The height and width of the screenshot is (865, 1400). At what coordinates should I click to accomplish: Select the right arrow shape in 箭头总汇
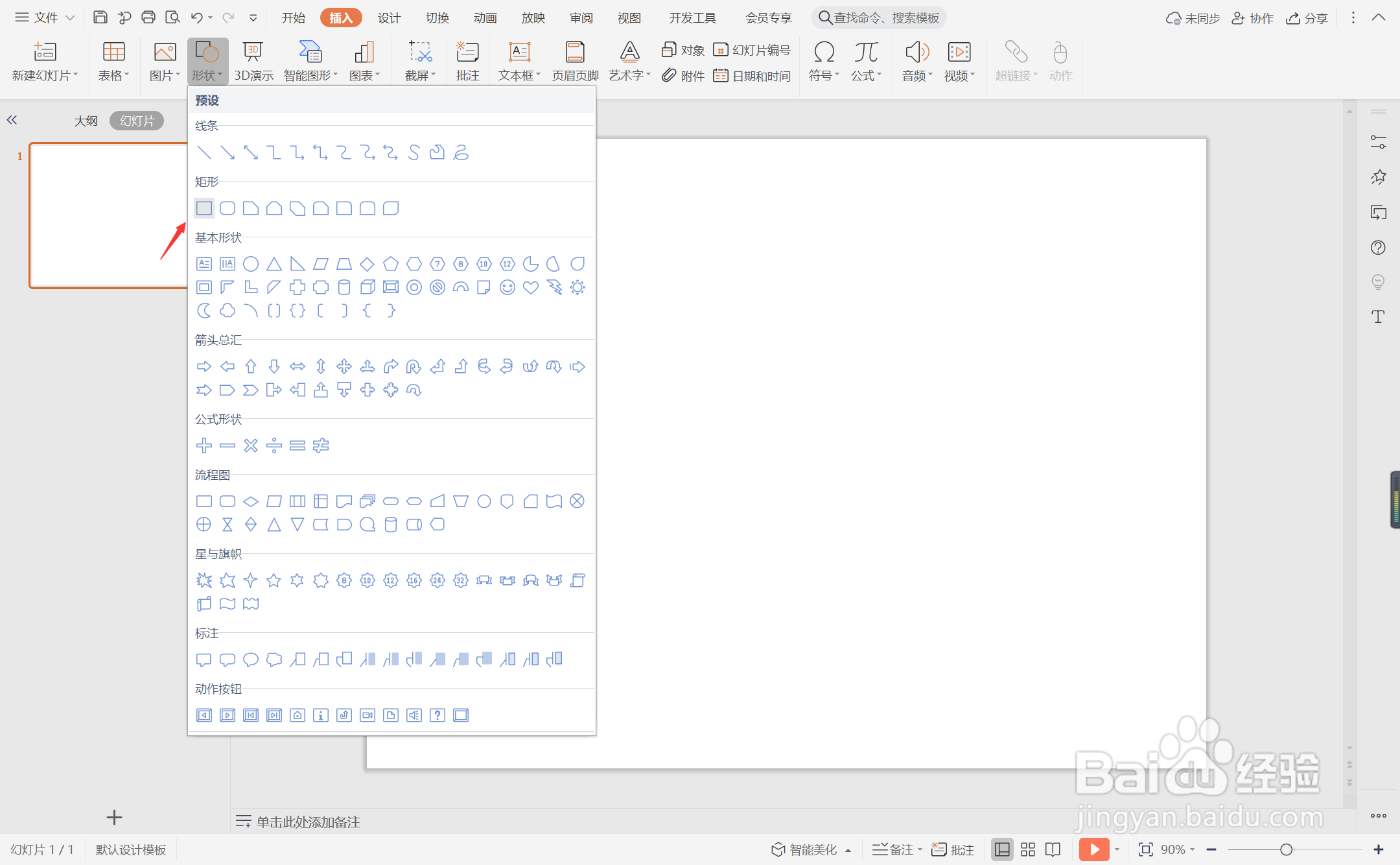(x=204, y=366)
